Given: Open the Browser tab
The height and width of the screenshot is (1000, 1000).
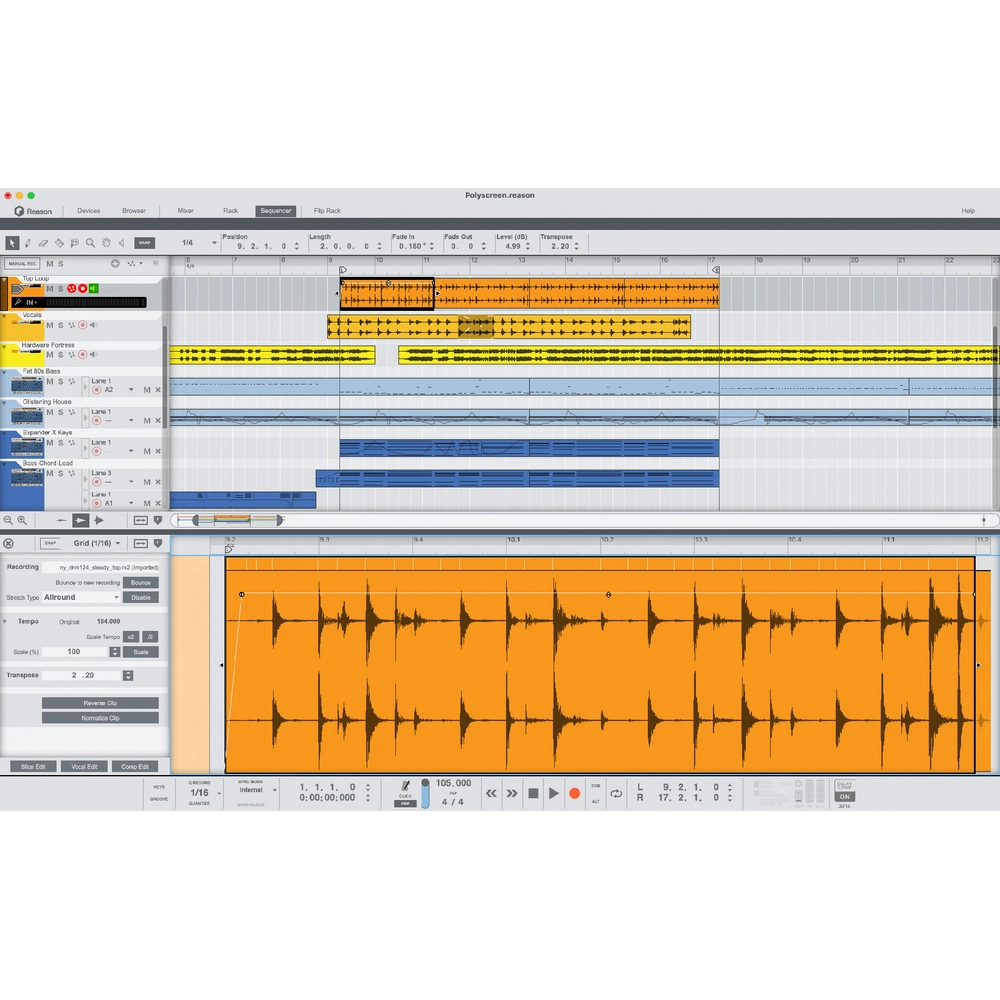Looking at the screenshot, I should 134,210.
